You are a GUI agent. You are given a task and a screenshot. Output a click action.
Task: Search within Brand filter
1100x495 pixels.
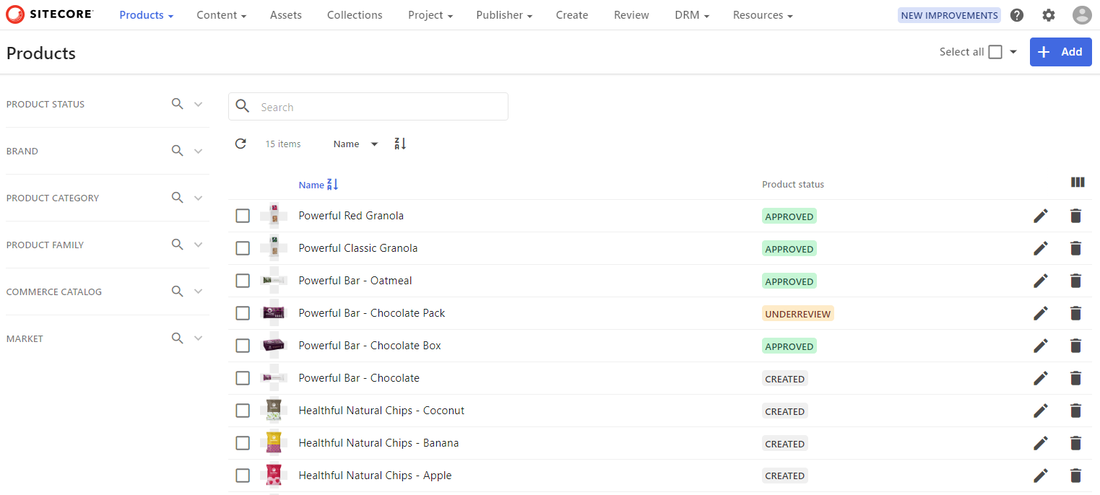click(177, 151)
